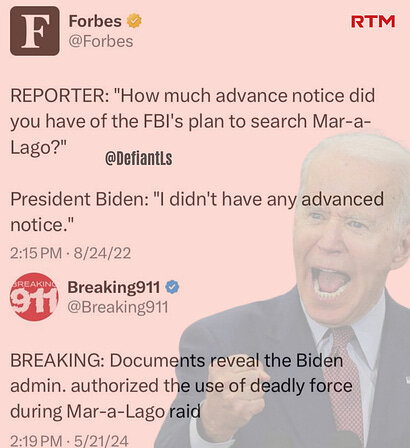Click the REPORTER question tweet text
This screenshot has height=448, width=410.
click(x=193, y=121)
